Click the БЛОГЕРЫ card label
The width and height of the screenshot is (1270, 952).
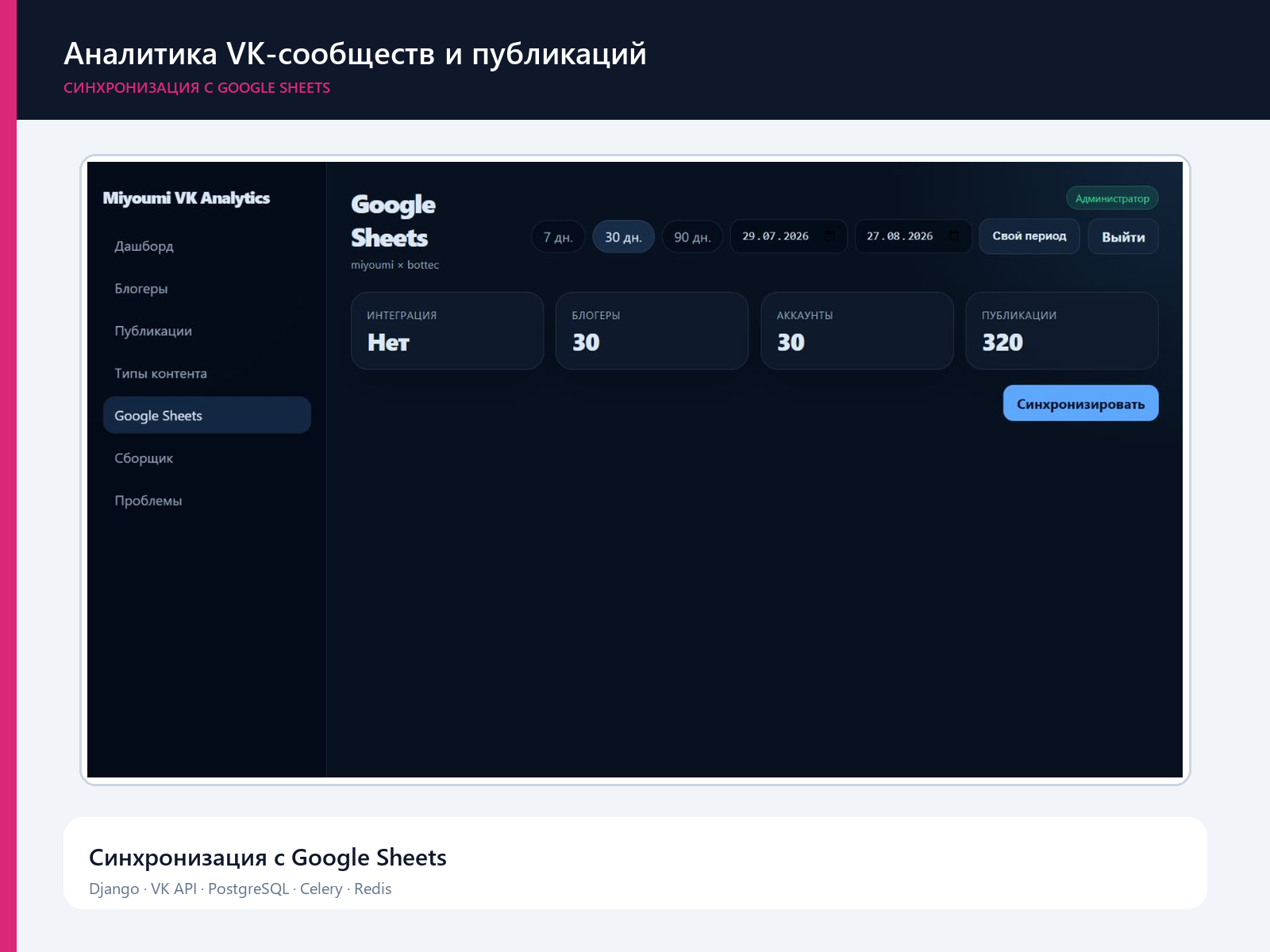pyautogui.click(x=596, y=316)
